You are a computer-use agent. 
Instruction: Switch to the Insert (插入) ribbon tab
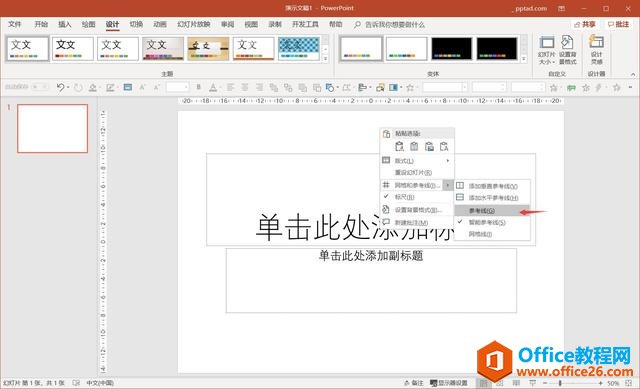tap(64, 24)
